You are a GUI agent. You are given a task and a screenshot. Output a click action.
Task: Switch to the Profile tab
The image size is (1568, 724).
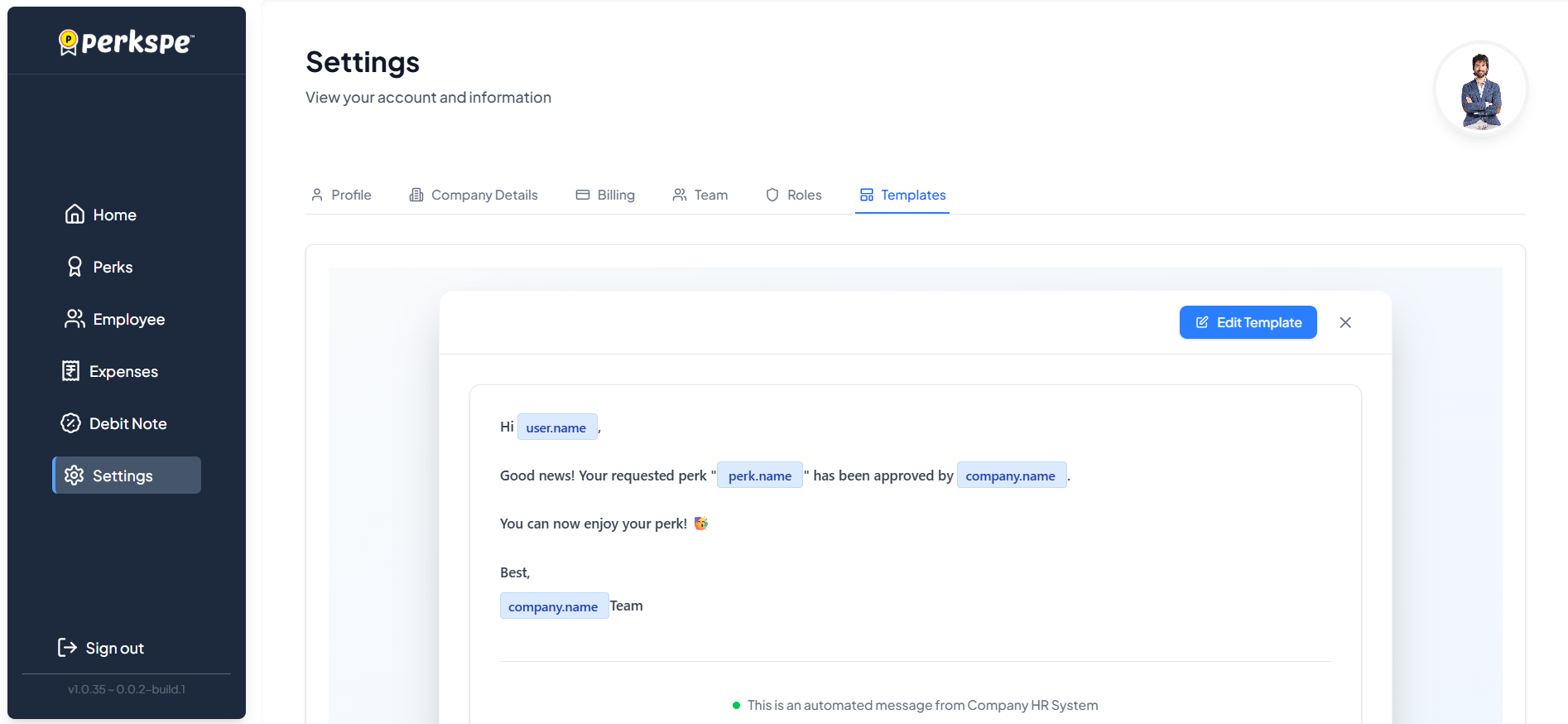341,195
